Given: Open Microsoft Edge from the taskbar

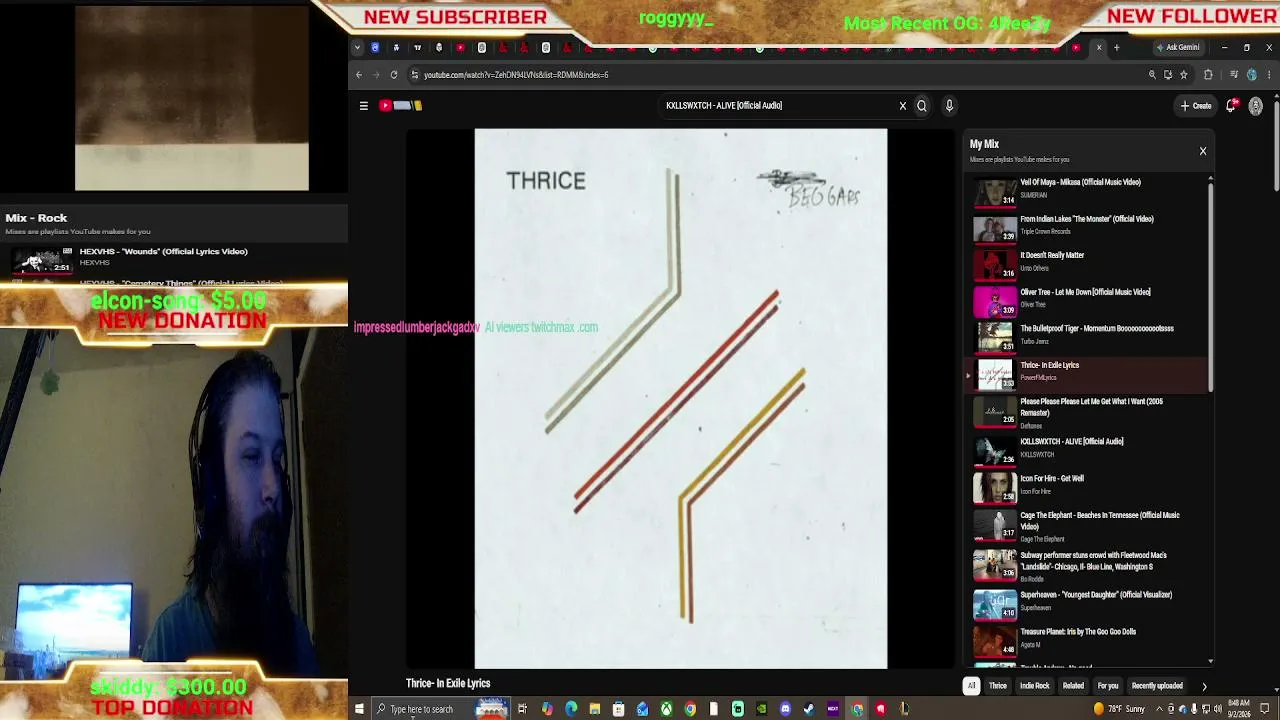Looking at the screenshot, I should [571, 709].
